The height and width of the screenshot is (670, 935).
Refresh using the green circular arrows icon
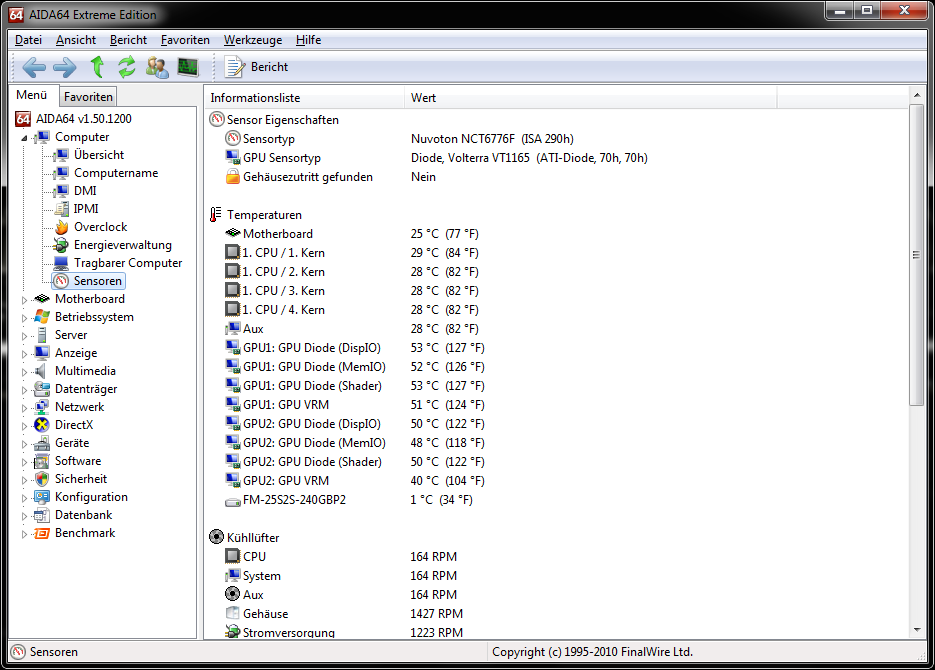coord(126,67)
